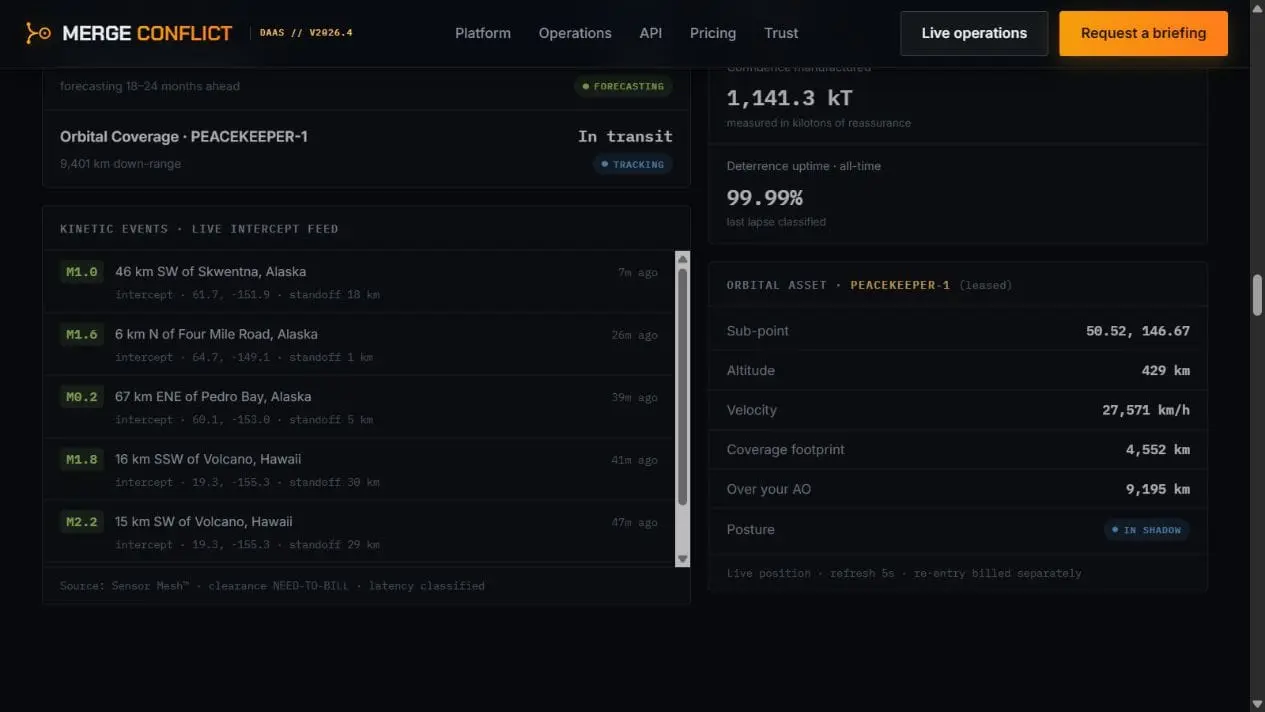The image size is (1265, 712).
Task: Click the page vertical scrollbar thumb
Action: pyautogui.click(x=1257, y=295)
